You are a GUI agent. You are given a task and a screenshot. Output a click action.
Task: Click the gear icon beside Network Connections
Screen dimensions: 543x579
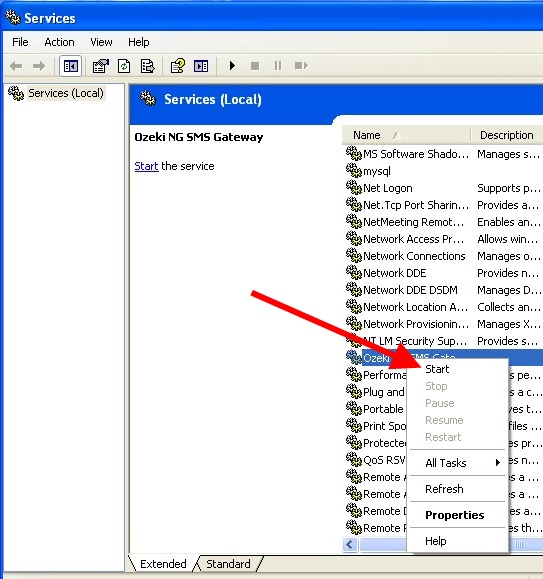(x=354, y=255)
